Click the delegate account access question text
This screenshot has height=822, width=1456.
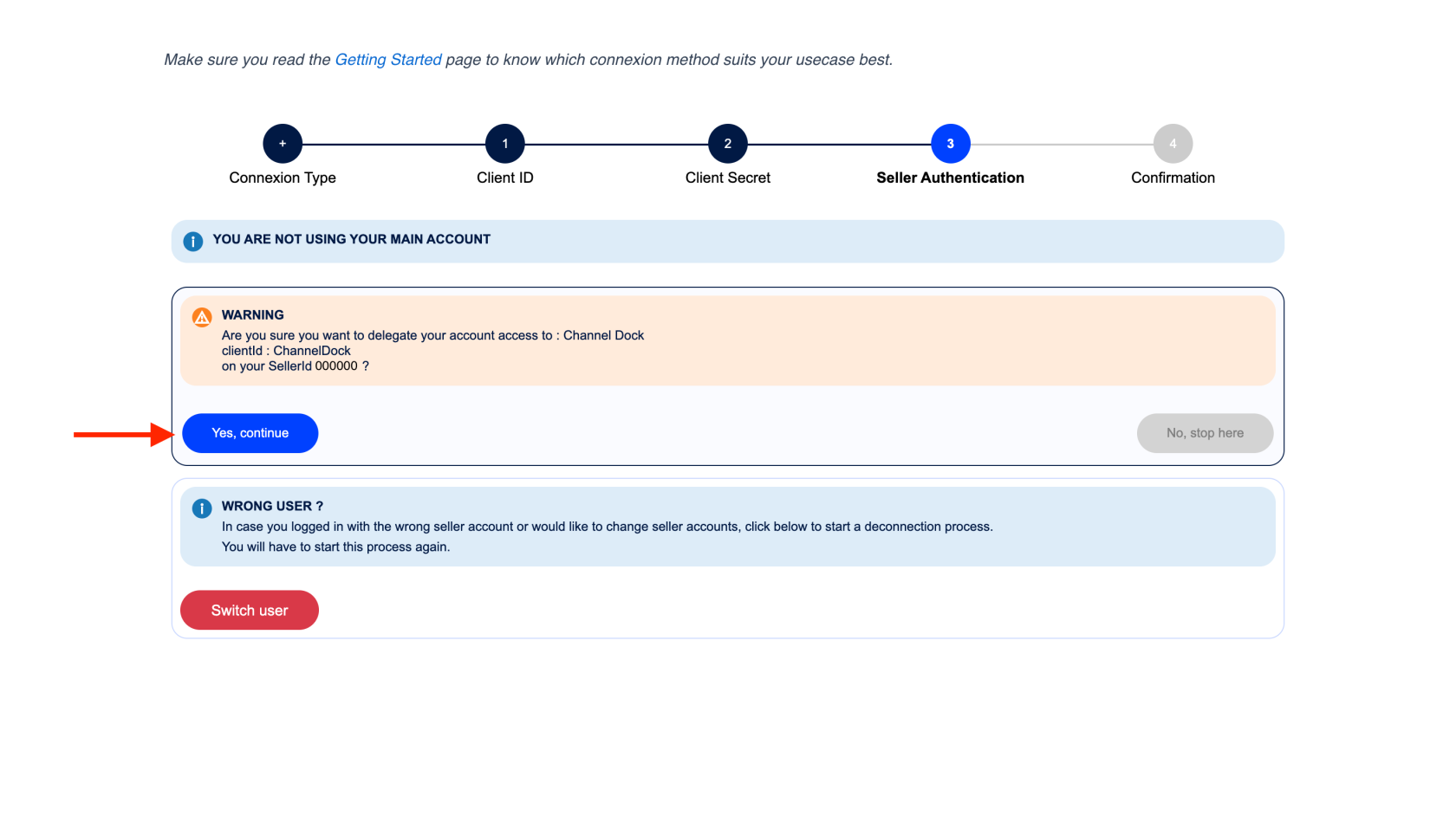pos(433,335)
